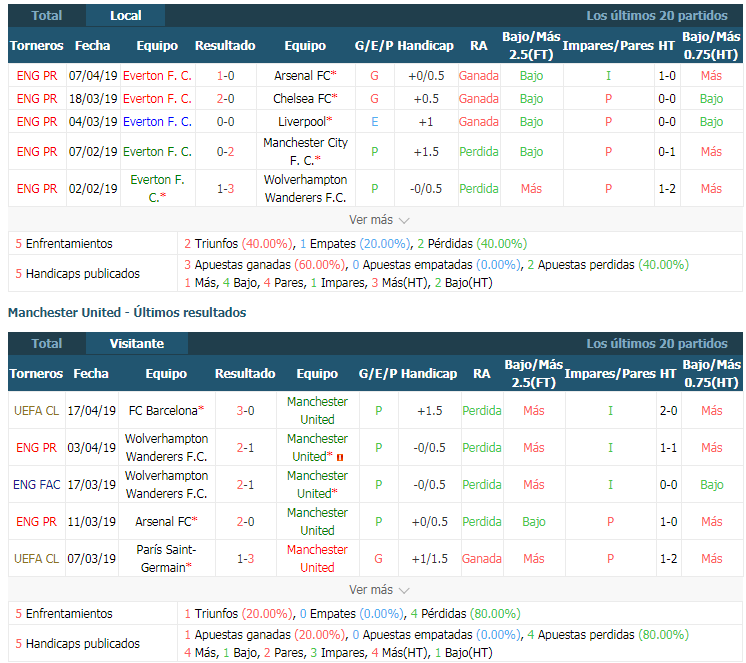Click Everton 2 Triunfos (40.00%) summary

point(238,244)
